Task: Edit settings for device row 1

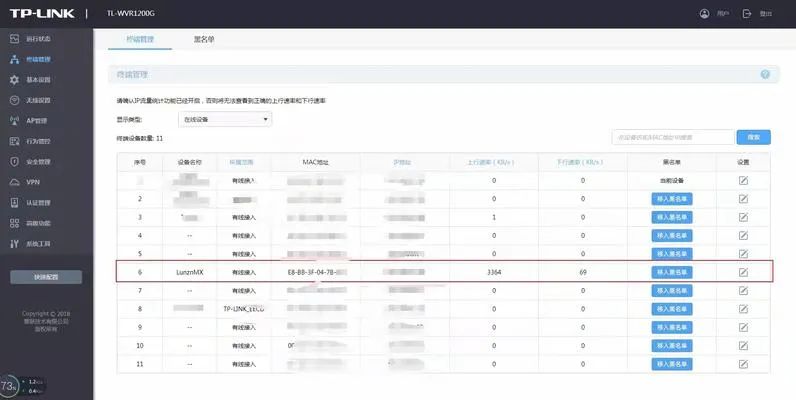Action: (x=743, y=181)
